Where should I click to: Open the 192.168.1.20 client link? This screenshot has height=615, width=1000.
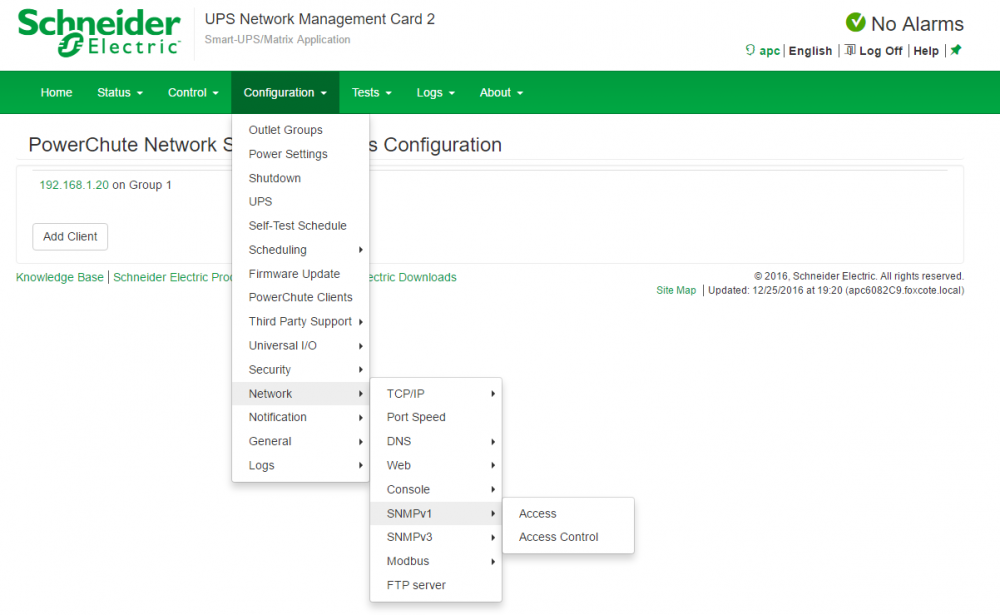[74, 185]
